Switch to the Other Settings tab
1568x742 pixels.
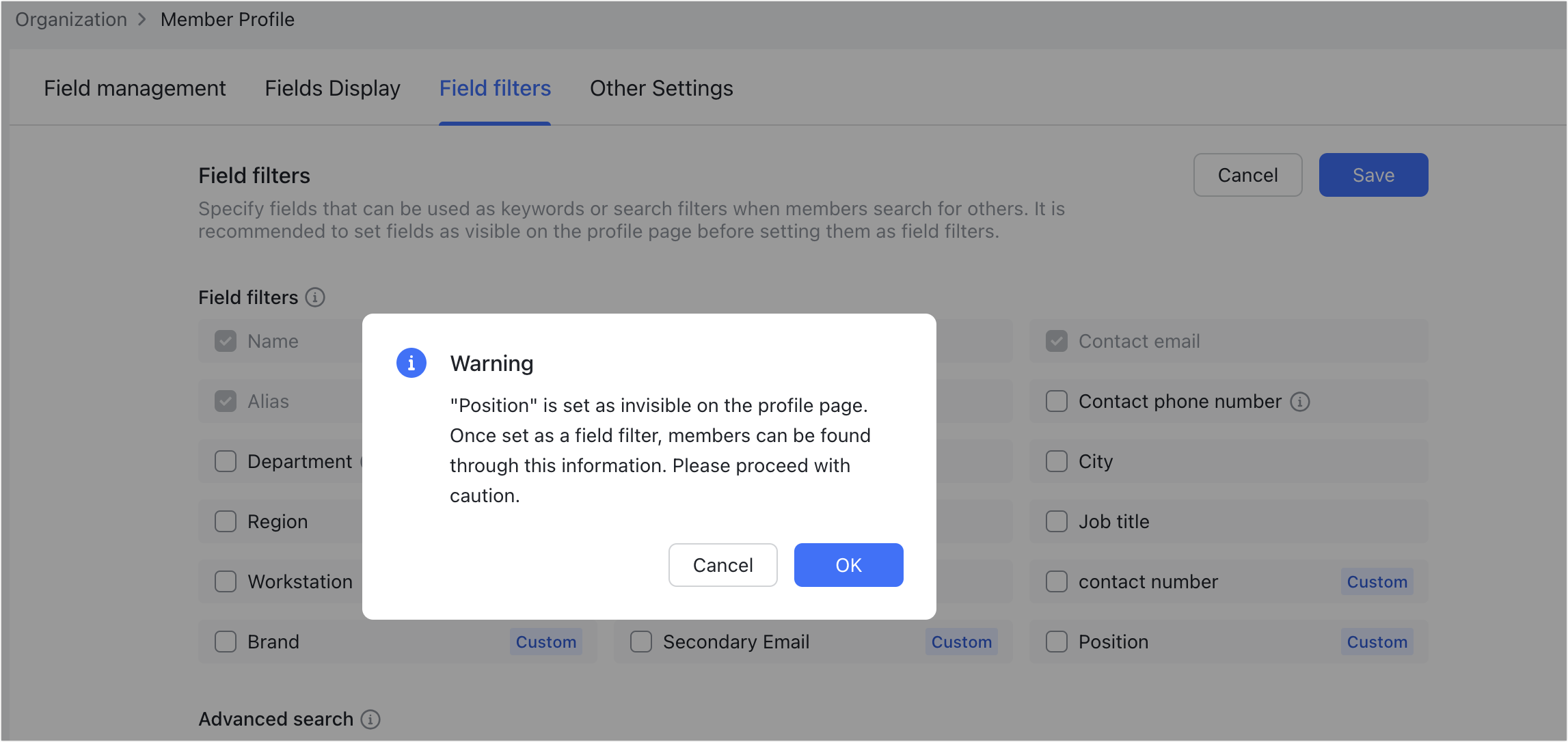[x=661, y=87]
